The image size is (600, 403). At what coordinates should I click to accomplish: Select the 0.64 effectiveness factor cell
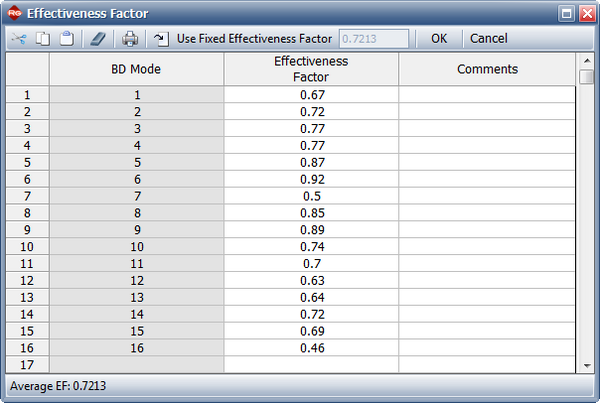pos(311,297)
